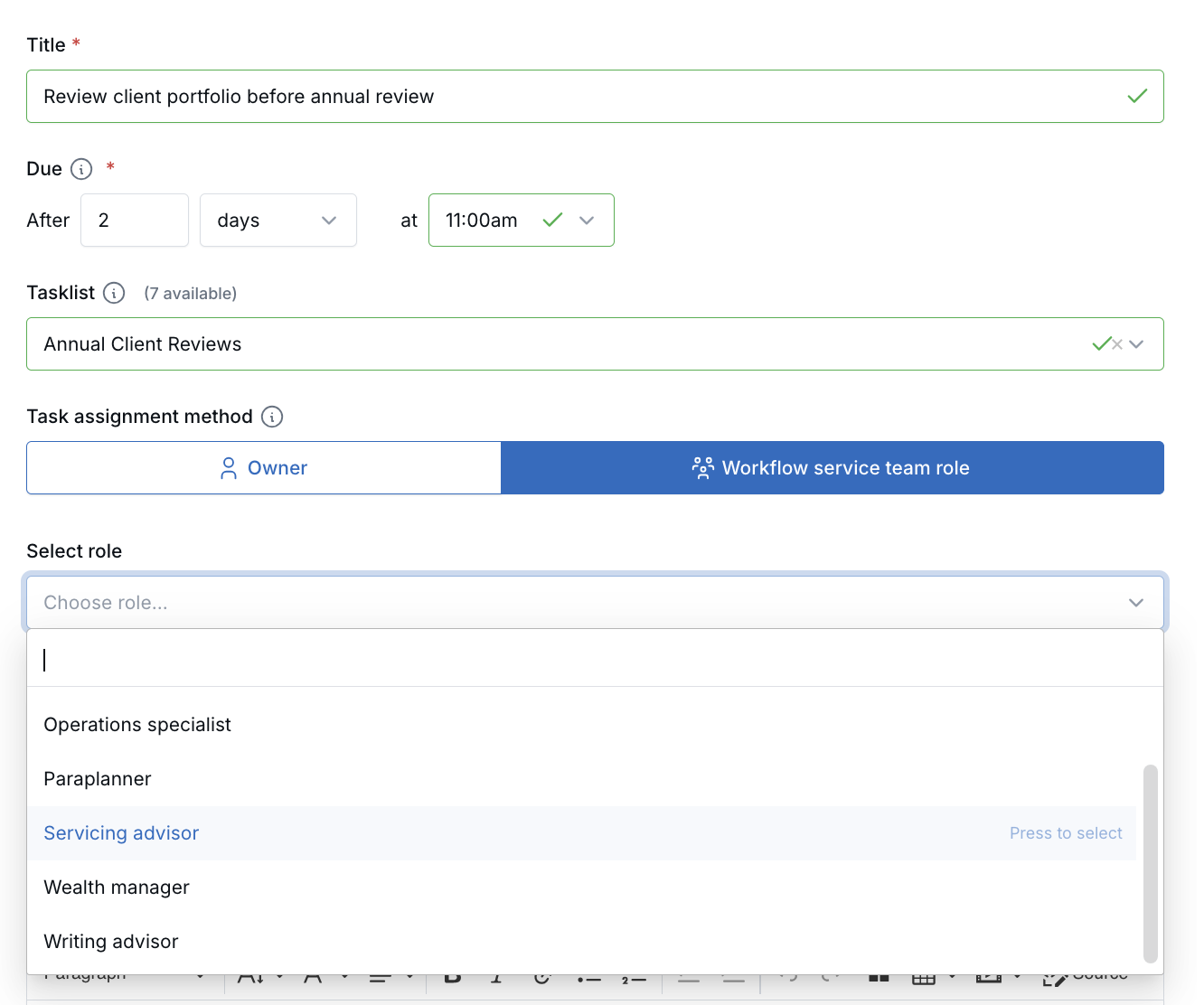Open the Due field info tooltip
Image resolution: width=1204 pixels, height=1005 pixels.
click(x=81, y=169)
